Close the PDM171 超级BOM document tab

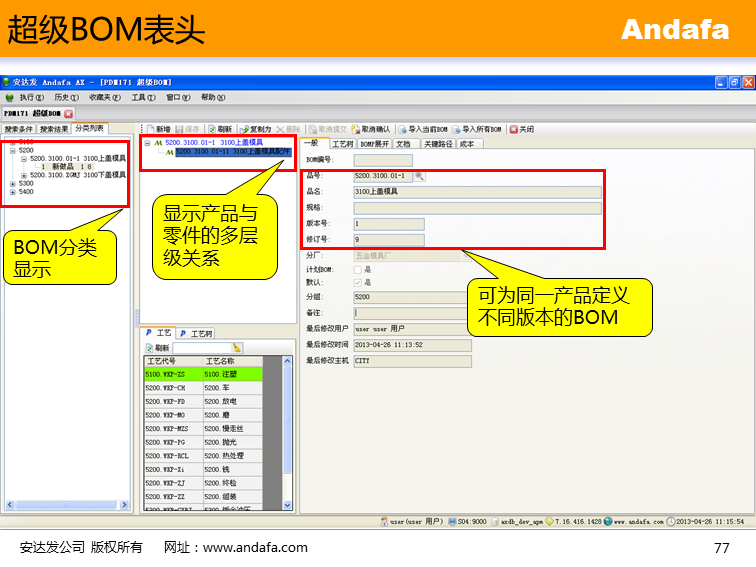69,114
